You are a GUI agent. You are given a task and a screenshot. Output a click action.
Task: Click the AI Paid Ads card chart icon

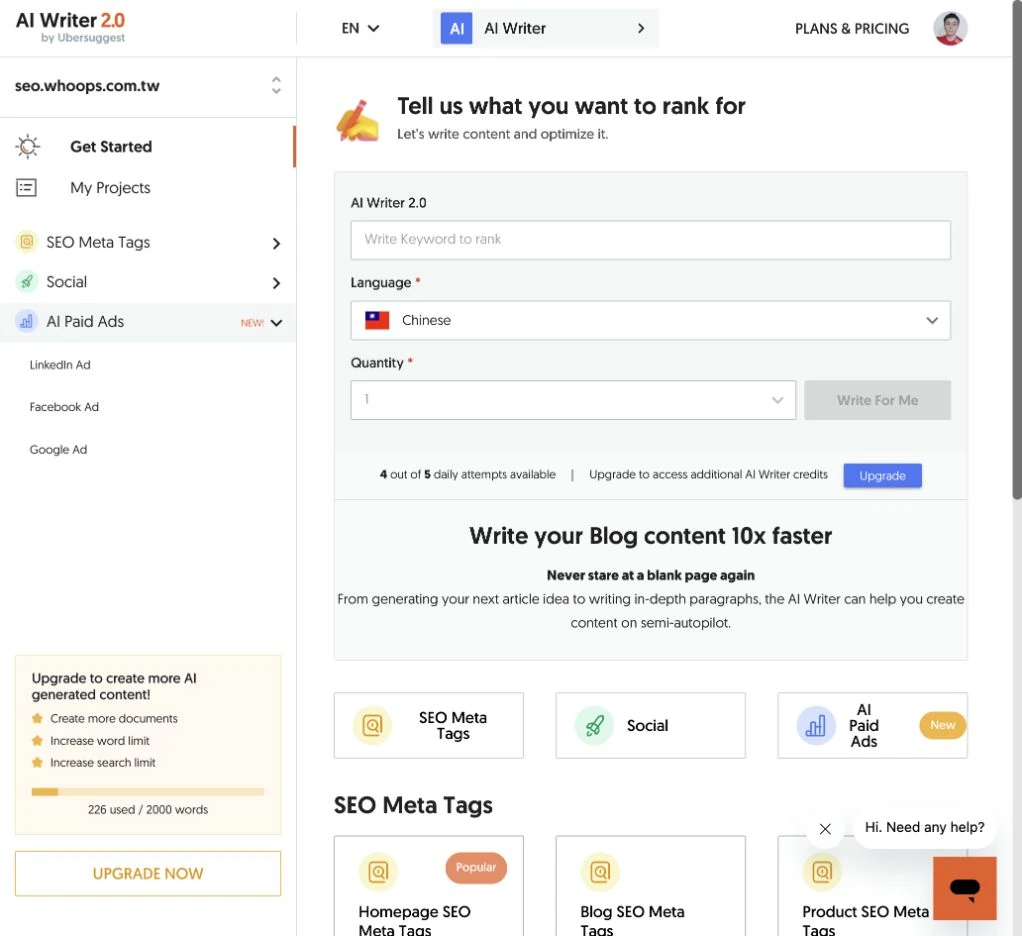point(815,725)
